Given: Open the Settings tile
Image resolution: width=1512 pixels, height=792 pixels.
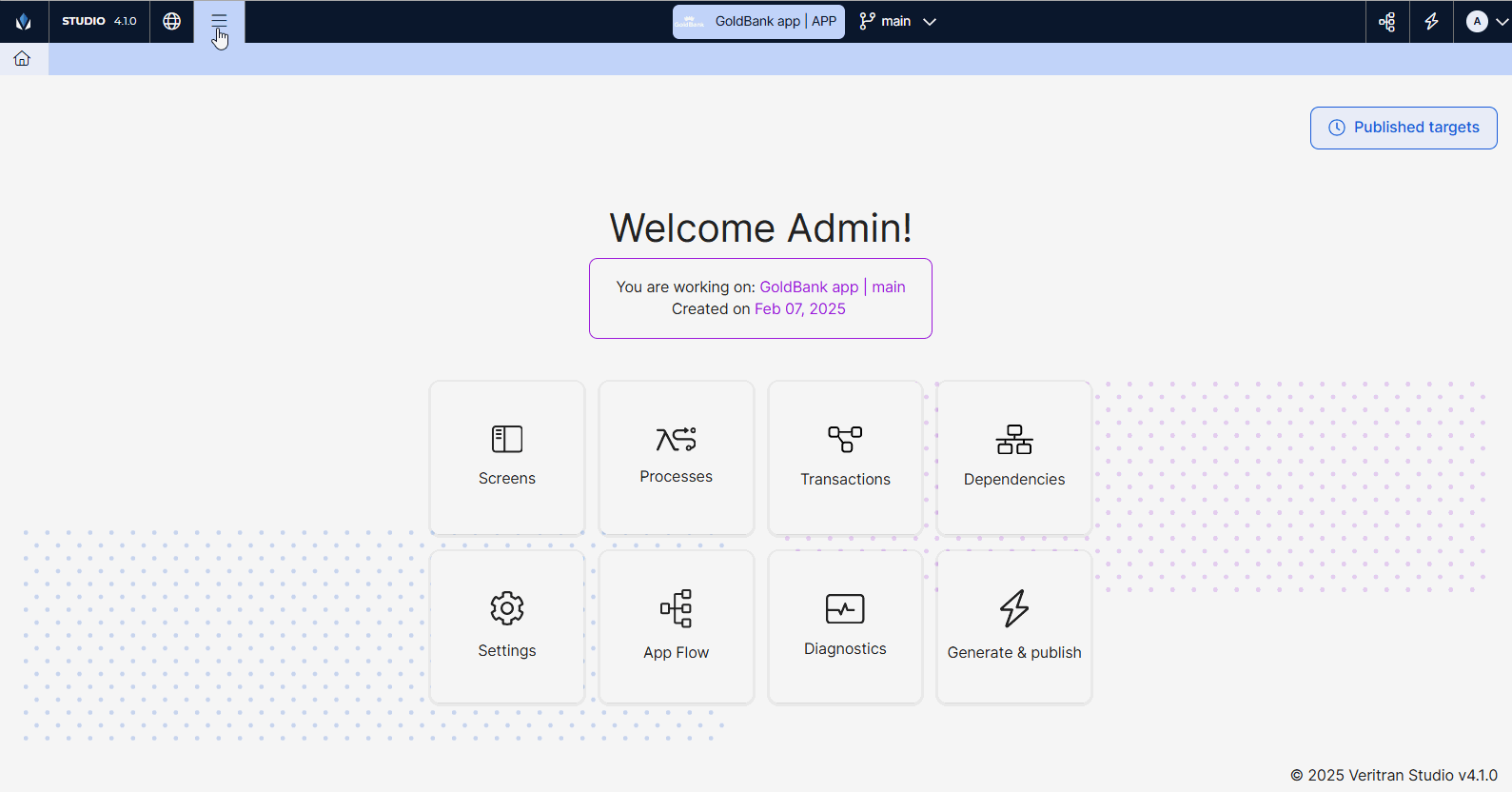Looking at the screenshot, I should [x=507, y=627].
